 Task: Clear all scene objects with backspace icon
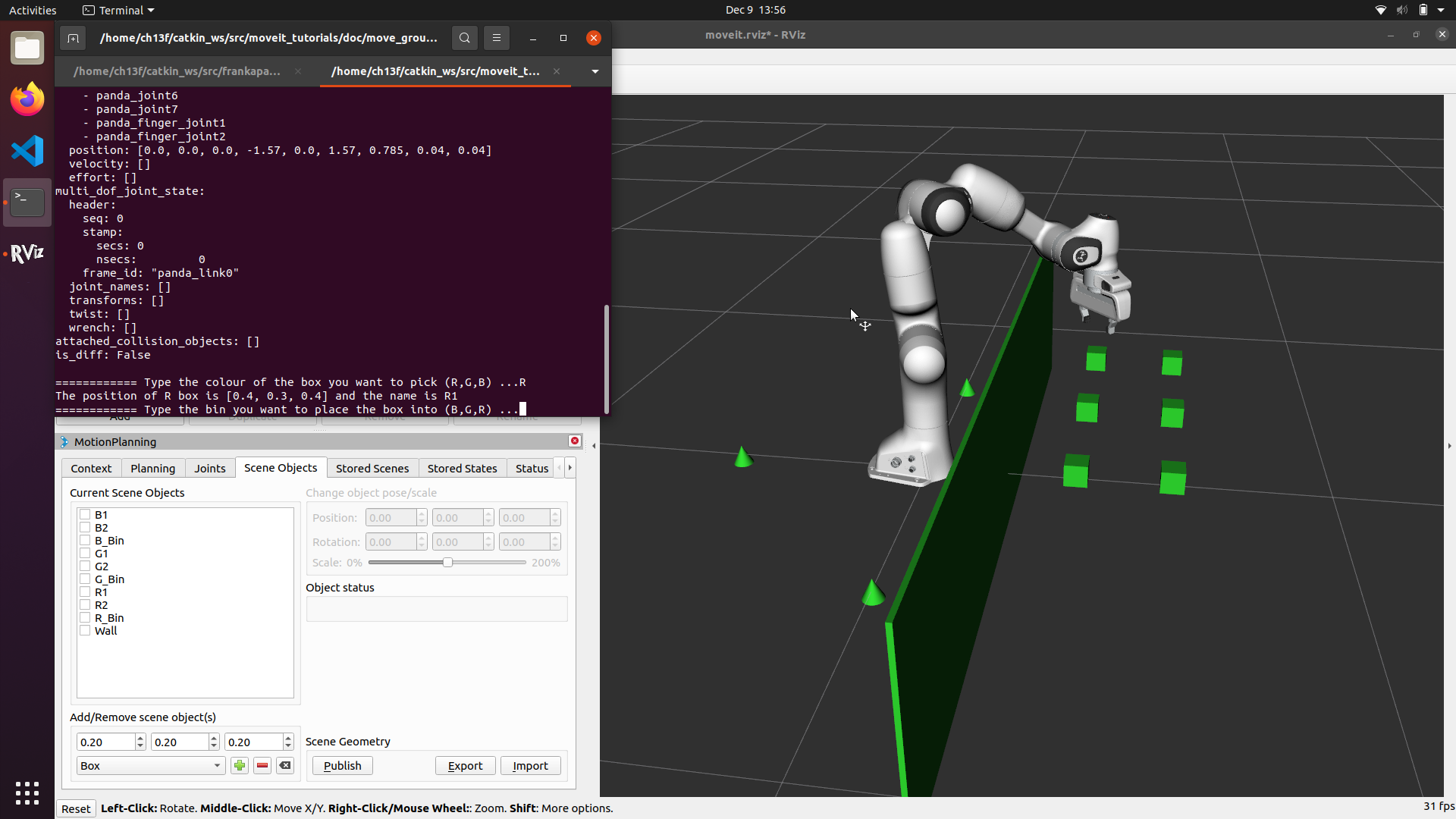pyautogui.click(x=285, y=765)
